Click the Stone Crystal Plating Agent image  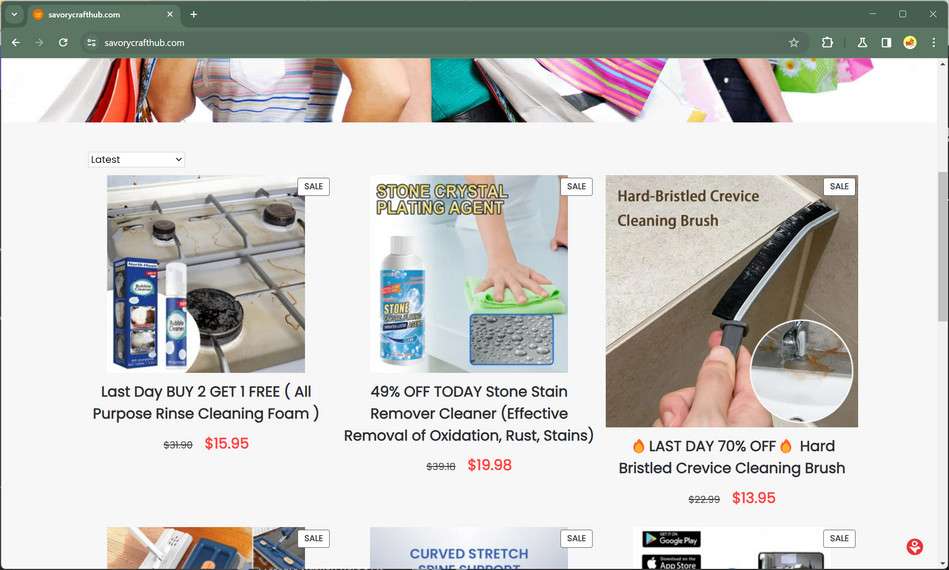pyautogui.click(x=469, y=274)
